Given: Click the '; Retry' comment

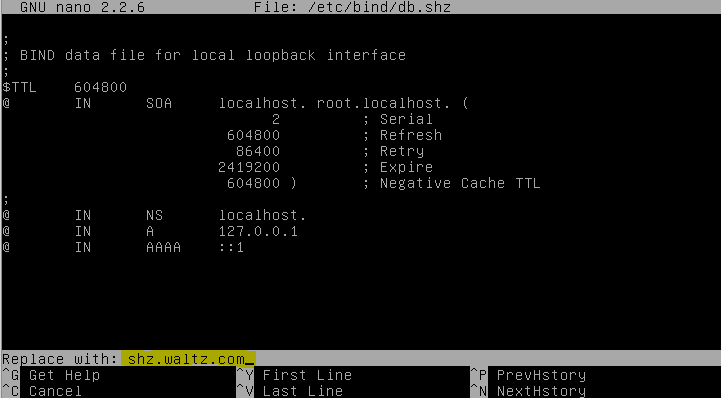Looking at the screenshot, I should (393, 152).
